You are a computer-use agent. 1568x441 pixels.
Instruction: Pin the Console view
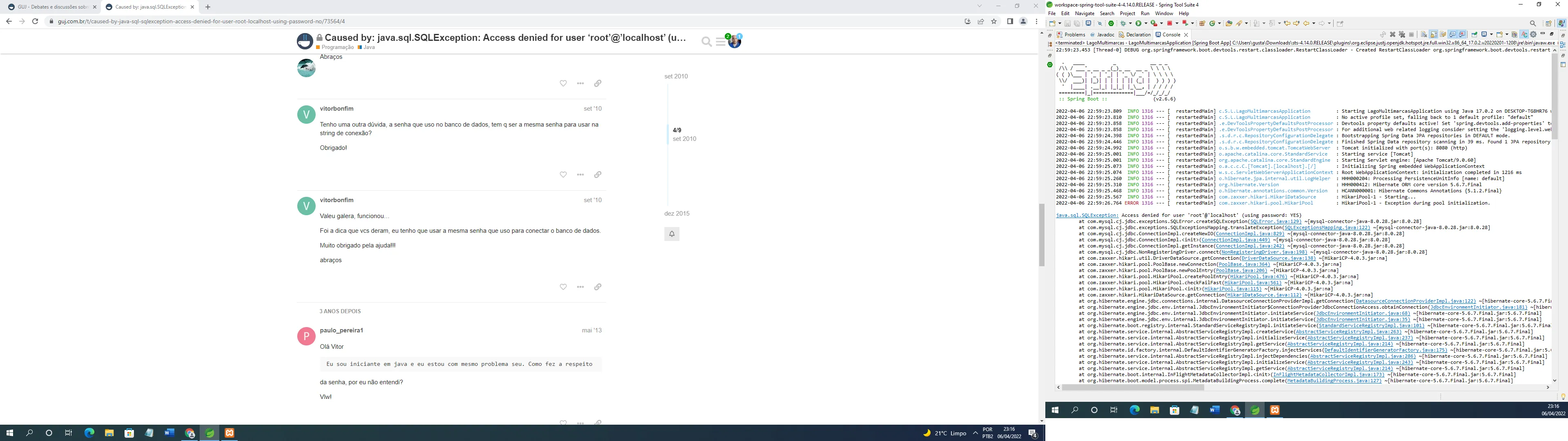click(1475, 35)
